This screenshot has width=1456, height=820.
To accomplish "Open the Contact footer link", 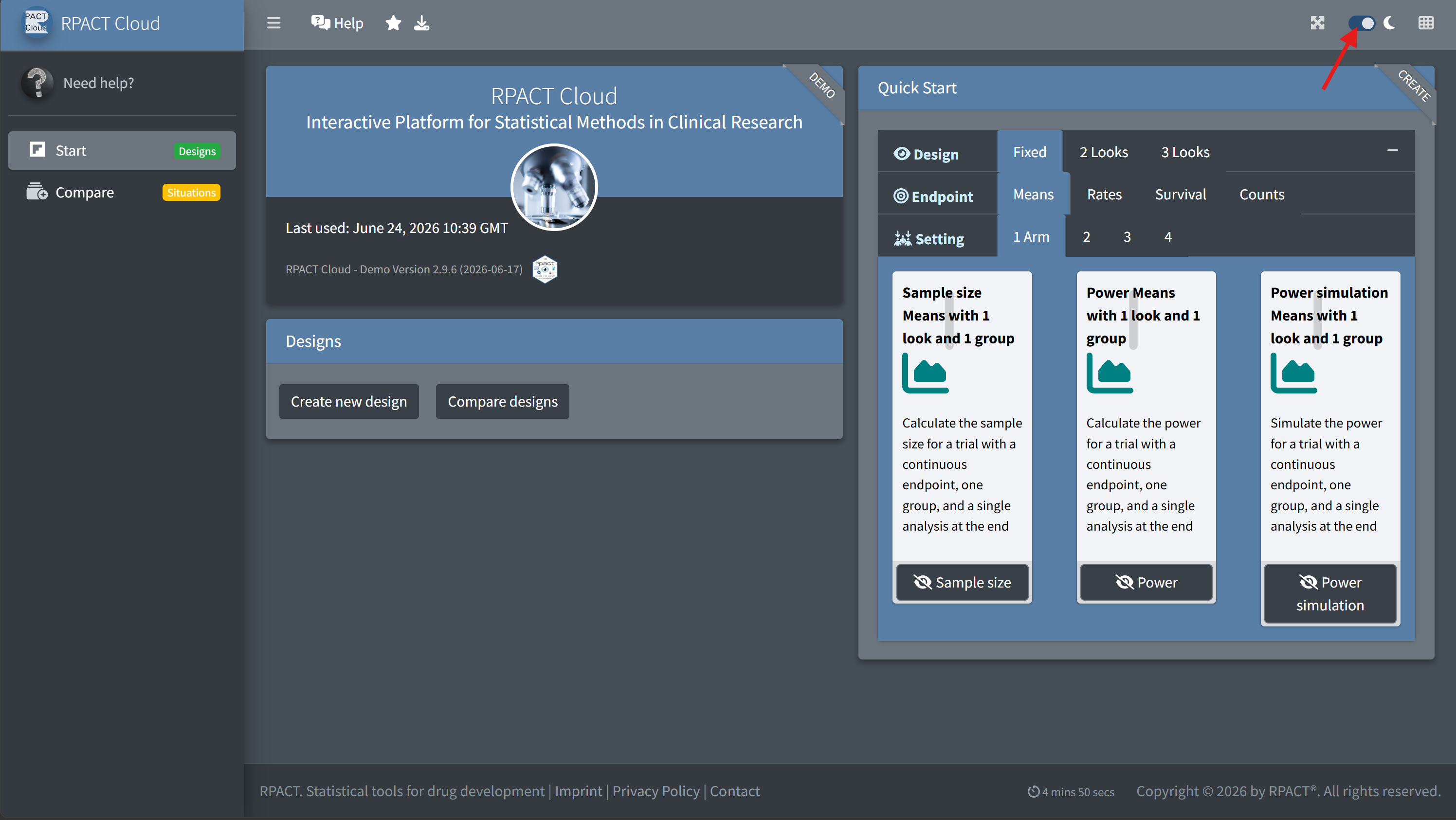I will click(735, 791).
